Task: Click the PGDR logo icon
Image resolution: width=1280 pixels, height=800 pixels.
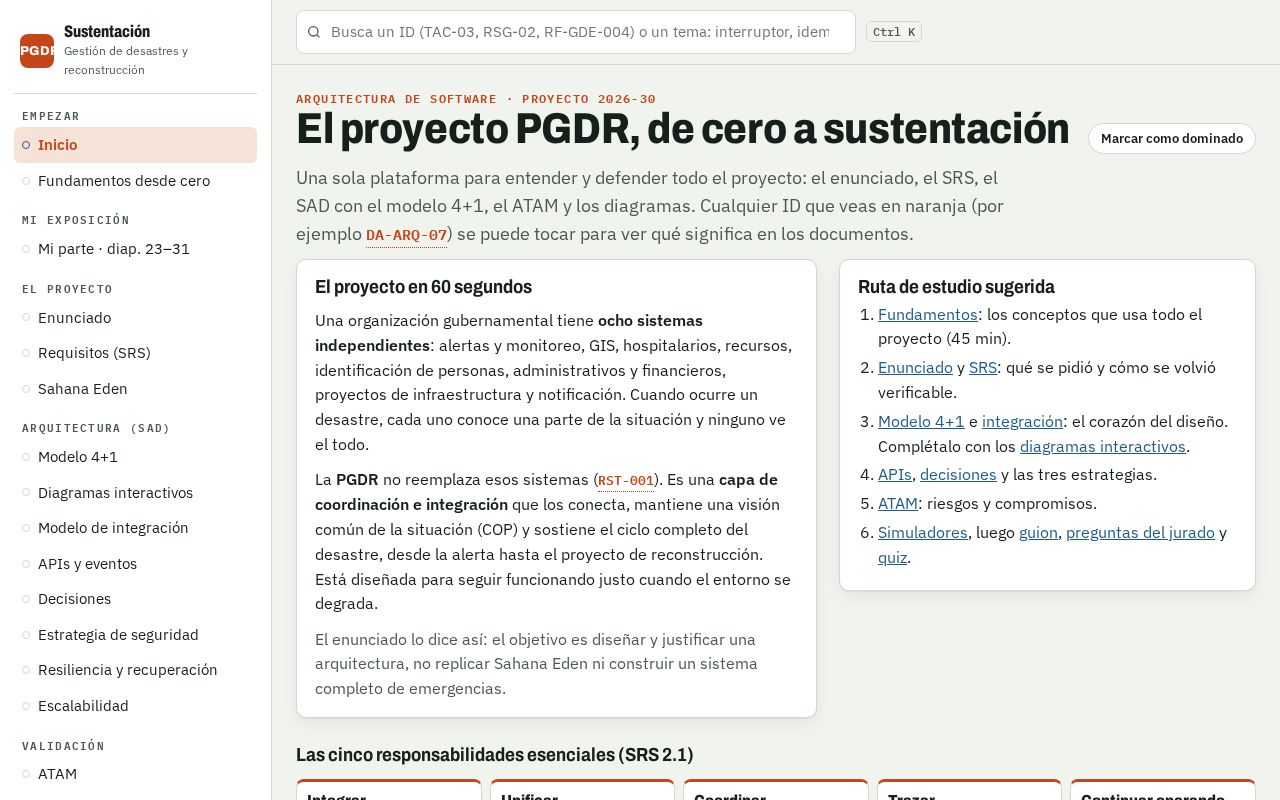Action: tap(37, 51)
